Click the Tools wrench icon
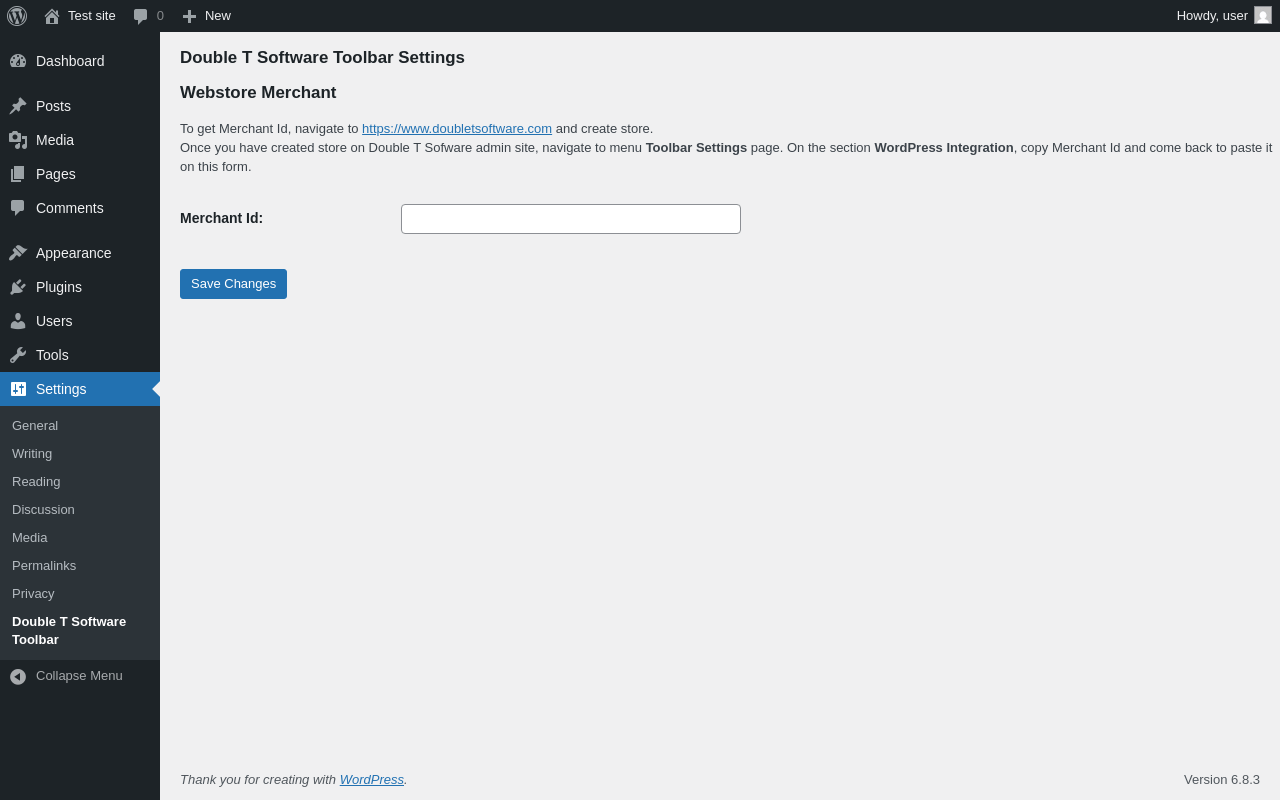The image size is (1280, 800). click(x=18, y=355)
